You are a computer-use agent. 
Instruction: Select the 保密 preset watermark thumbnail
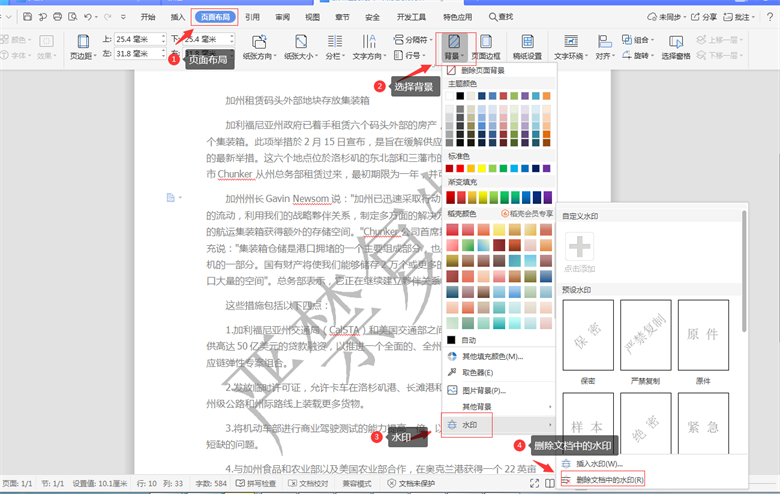(586, 334)
